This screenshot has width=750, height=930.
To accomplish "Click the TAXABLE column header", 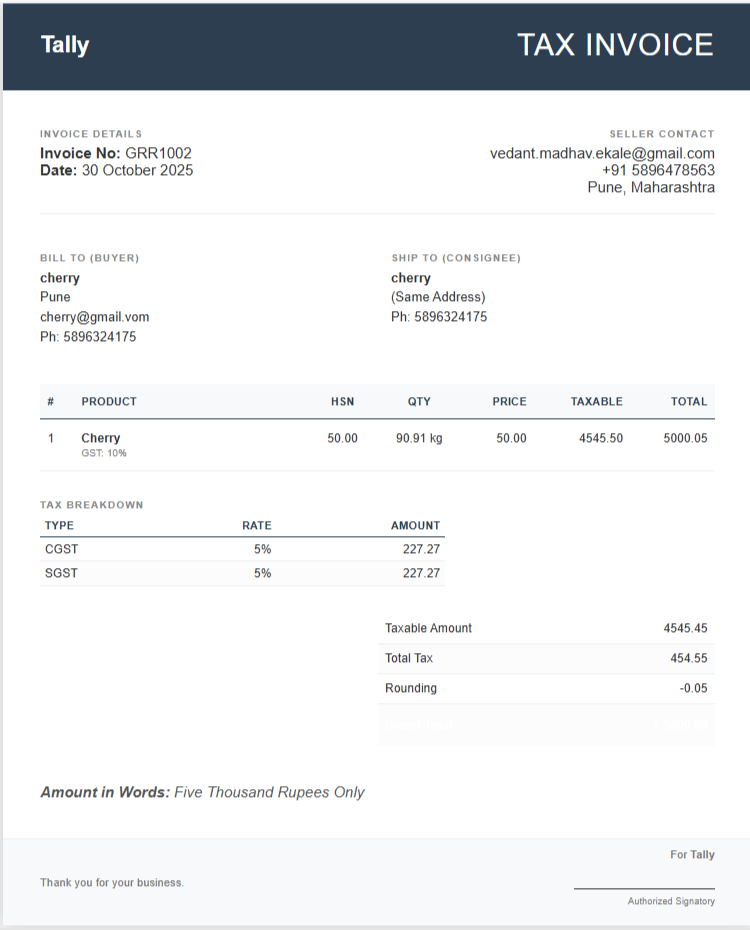I will coord(596,401).
